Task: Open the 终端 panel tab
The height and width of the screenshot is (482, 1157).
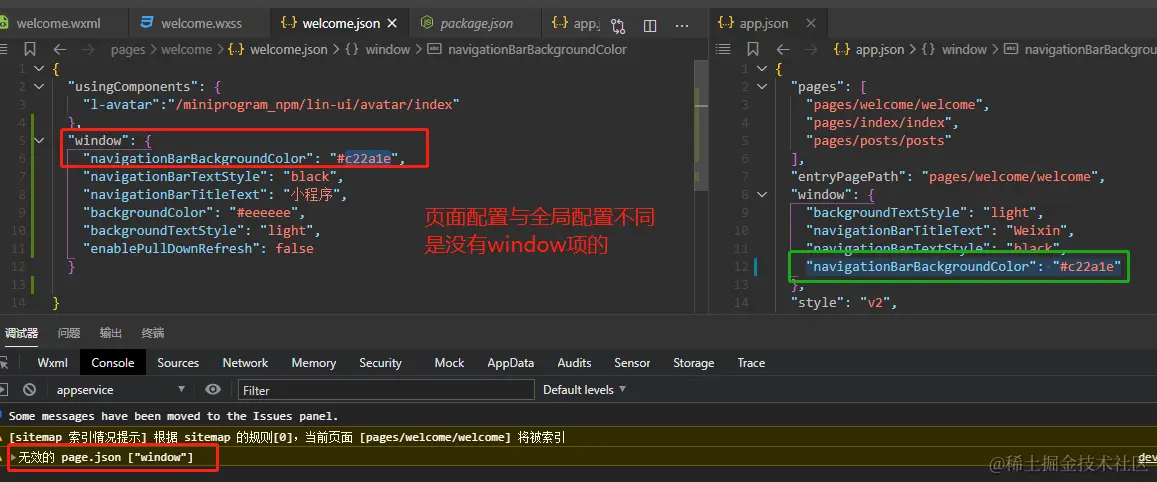Action: pos(153,333)
